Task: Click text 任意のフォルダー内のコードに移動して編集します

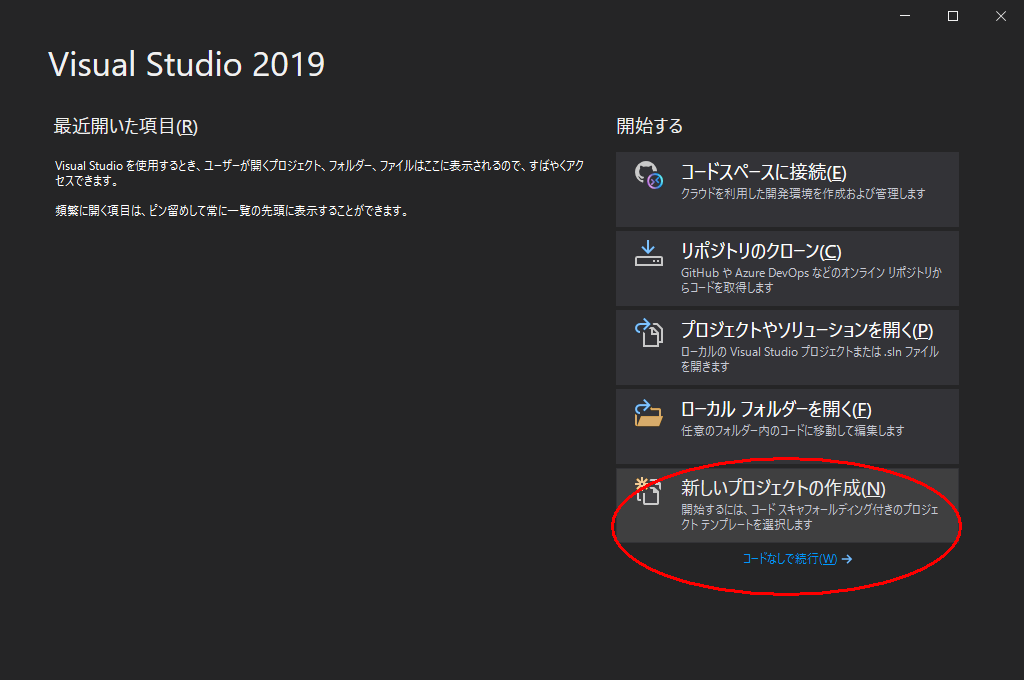Action: point(792,430)
